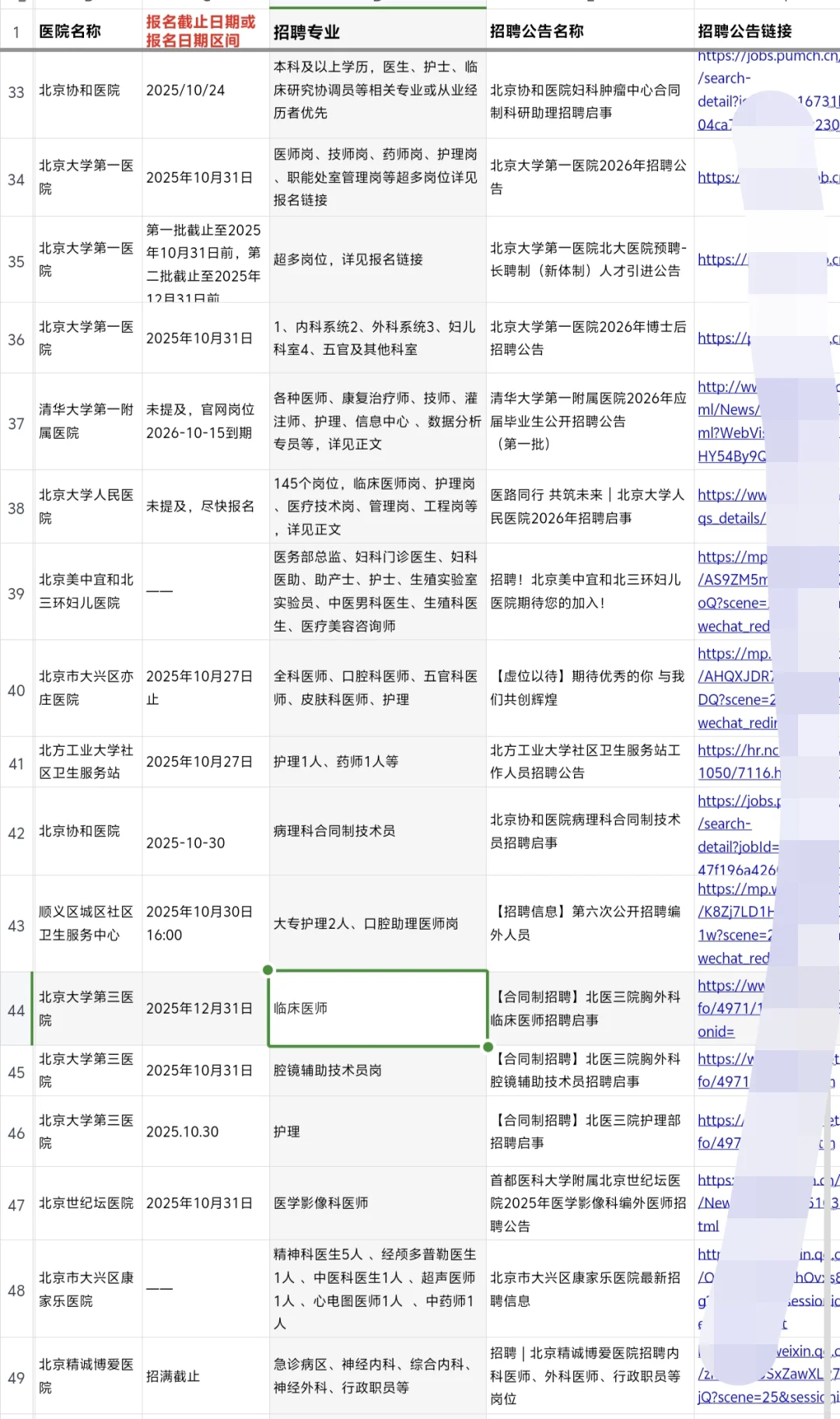The image size is (840, 1419).
Task: Click cell 北京世纪坛医院
Action: 86,1203
